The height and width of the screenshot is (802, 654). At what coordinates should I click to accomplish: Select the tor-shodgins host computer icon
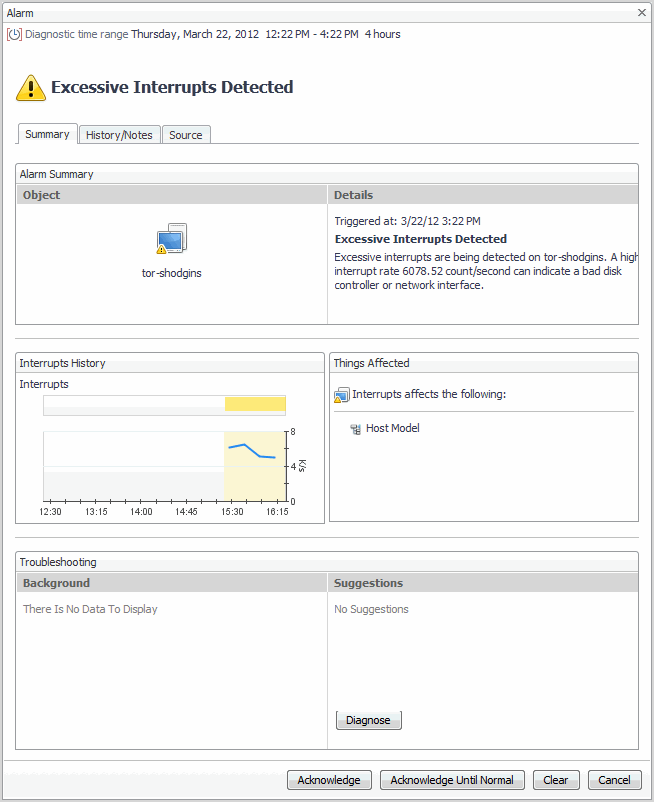point(171,240)
